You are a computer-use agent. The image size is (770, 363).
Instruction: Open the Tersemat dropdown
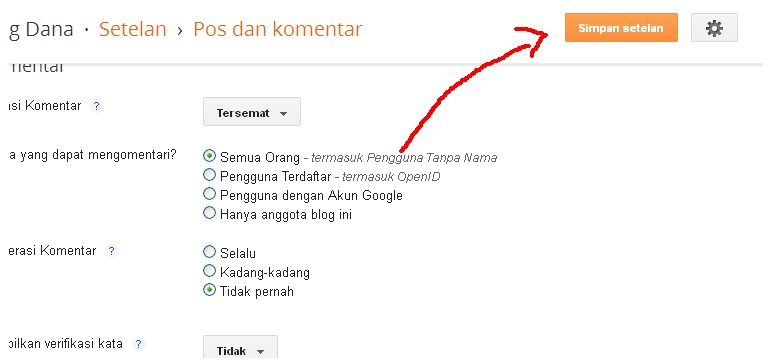pyautogui.click(x=252, y=112)
